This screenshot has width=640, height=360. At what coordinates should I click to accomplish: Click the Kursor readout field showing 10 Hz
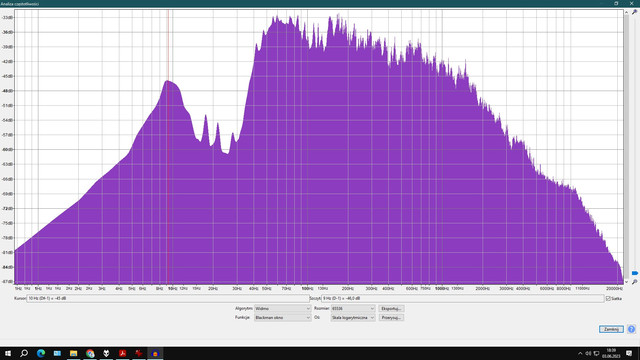pos(167,299)
